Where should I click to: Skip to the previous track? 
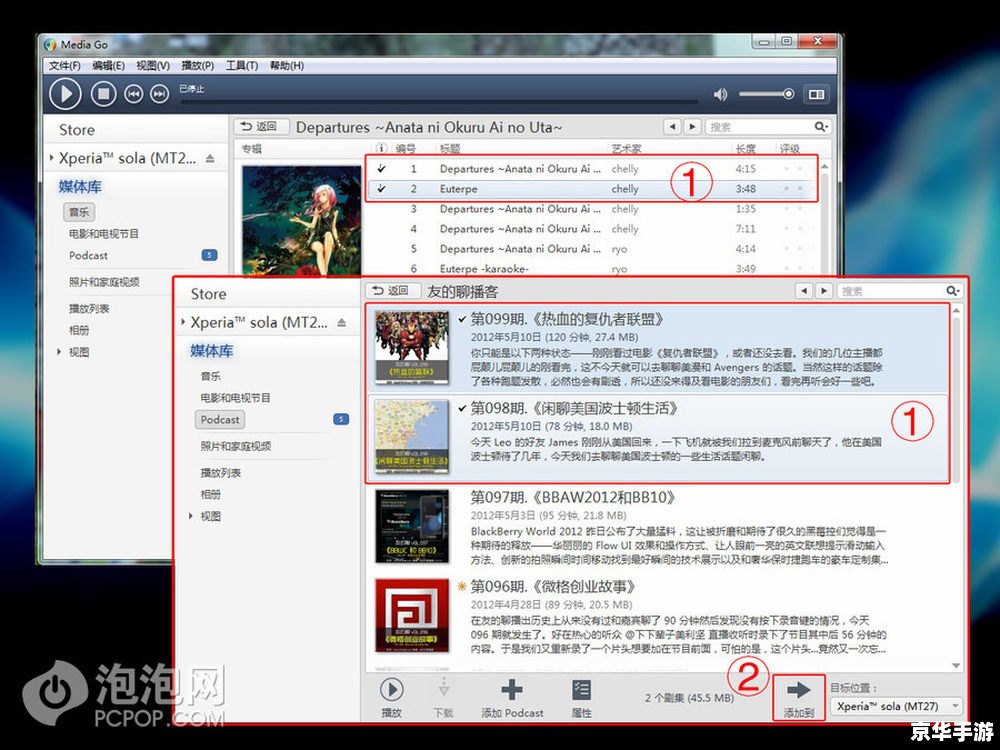coord(133,94)
